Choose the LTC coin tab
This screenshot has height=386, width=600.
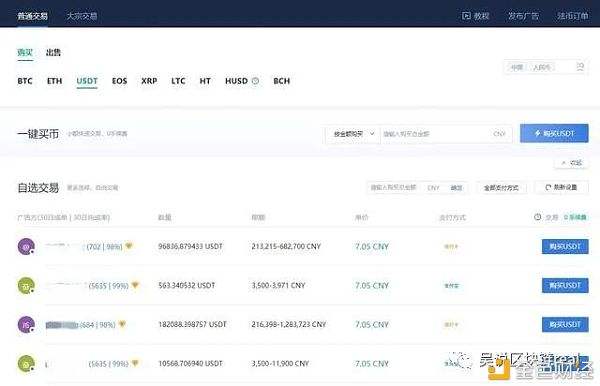pos(178,81)
